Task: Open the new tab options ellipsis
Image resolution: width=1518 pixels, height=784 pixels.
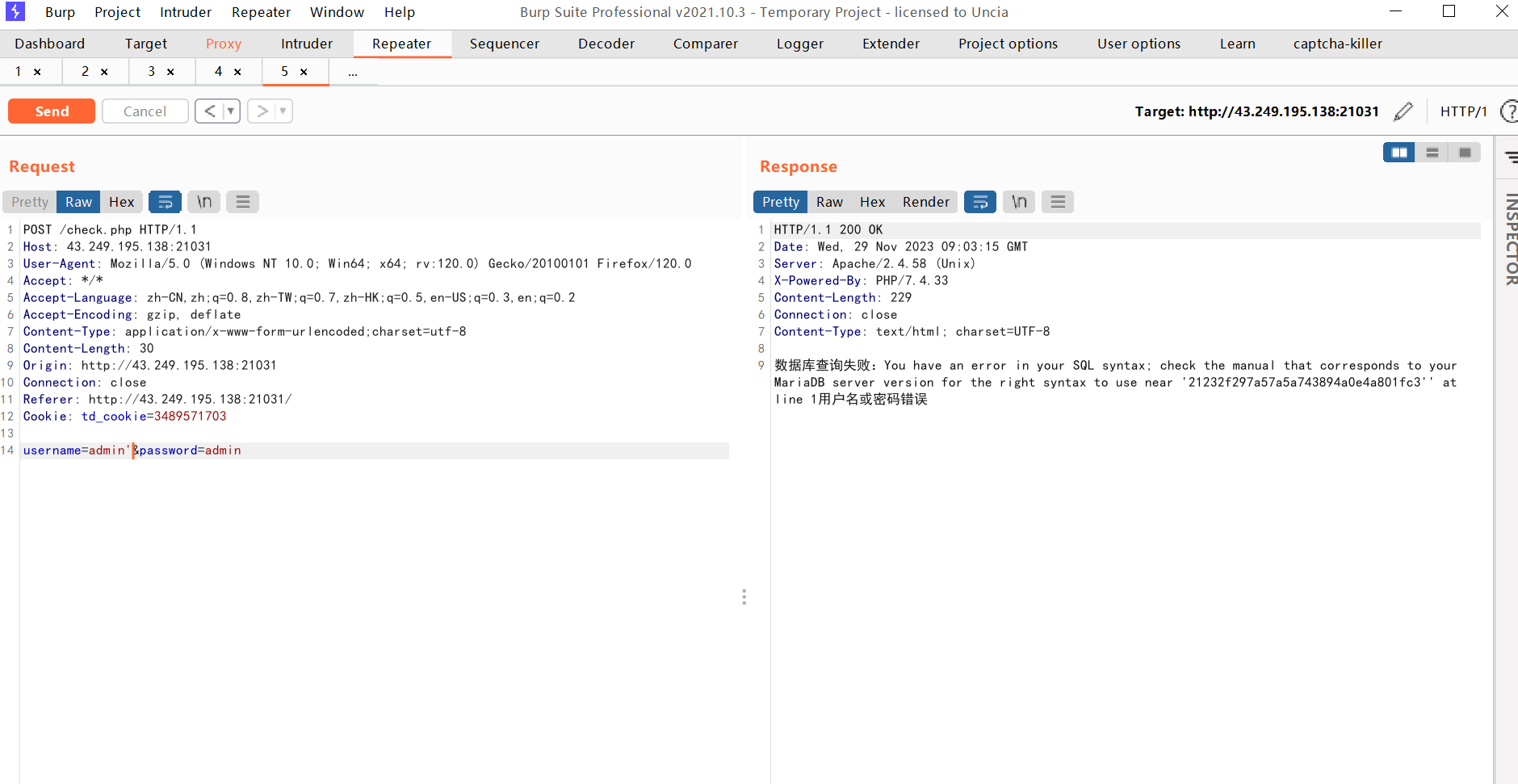Action: [x=353, y=72]
